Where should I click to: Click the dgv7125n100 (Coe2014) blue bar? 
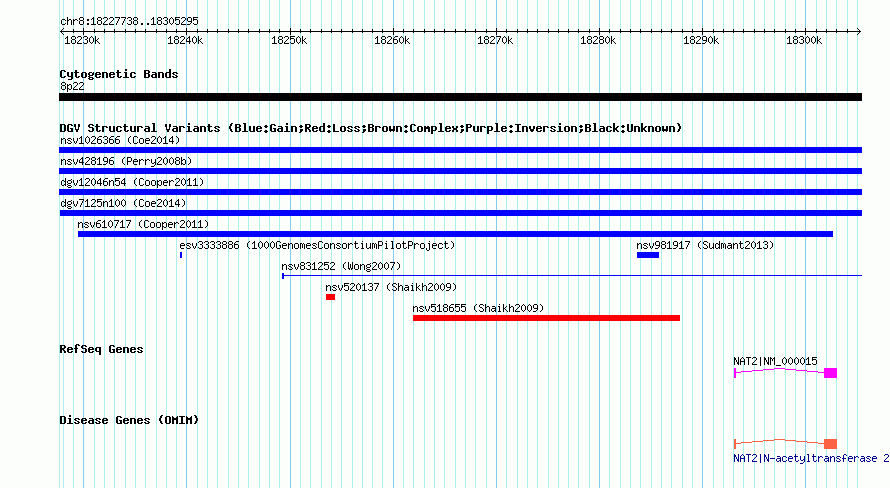point(460,213)
